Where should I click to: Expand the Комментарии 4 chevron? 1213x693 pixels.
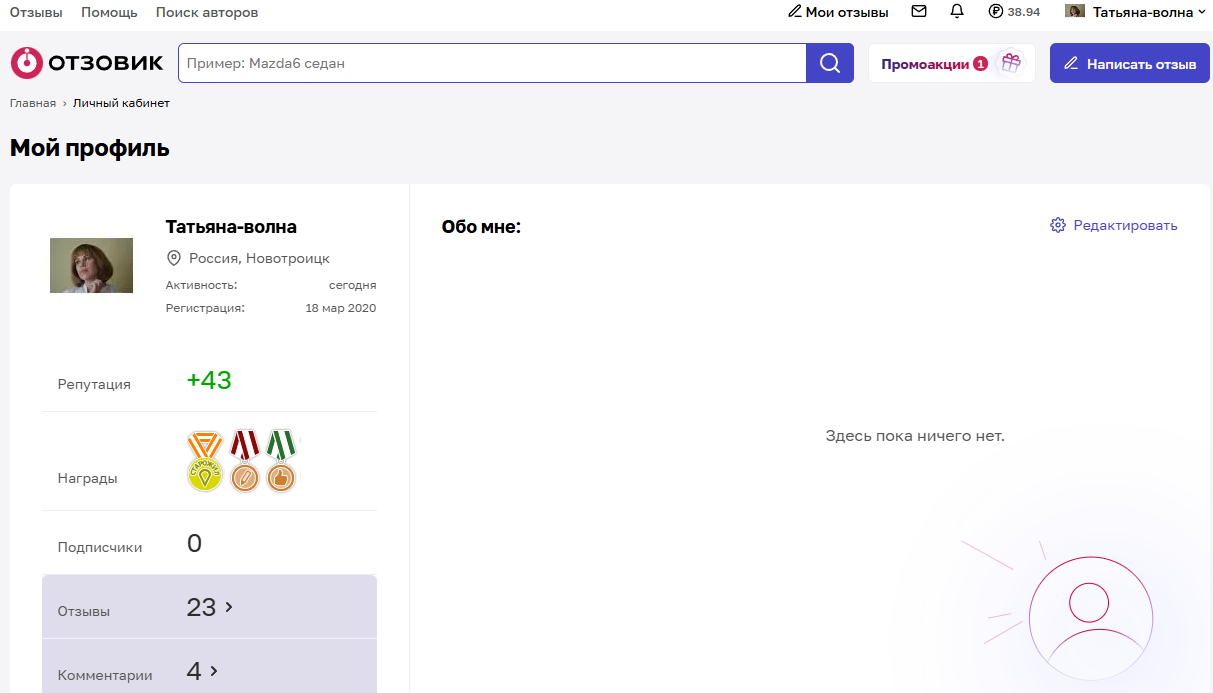coord(214,671)
